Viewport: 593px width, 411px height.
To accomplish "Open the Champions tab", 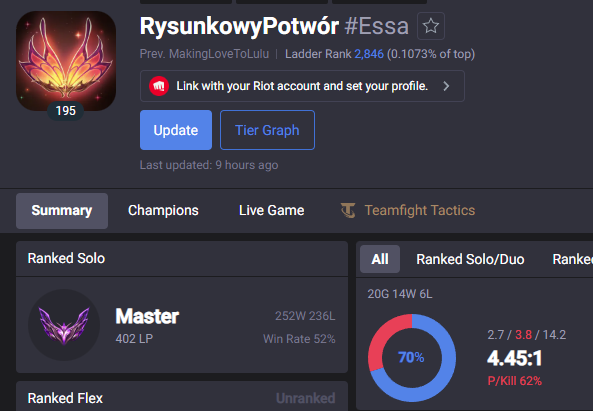I will point(163,211).
